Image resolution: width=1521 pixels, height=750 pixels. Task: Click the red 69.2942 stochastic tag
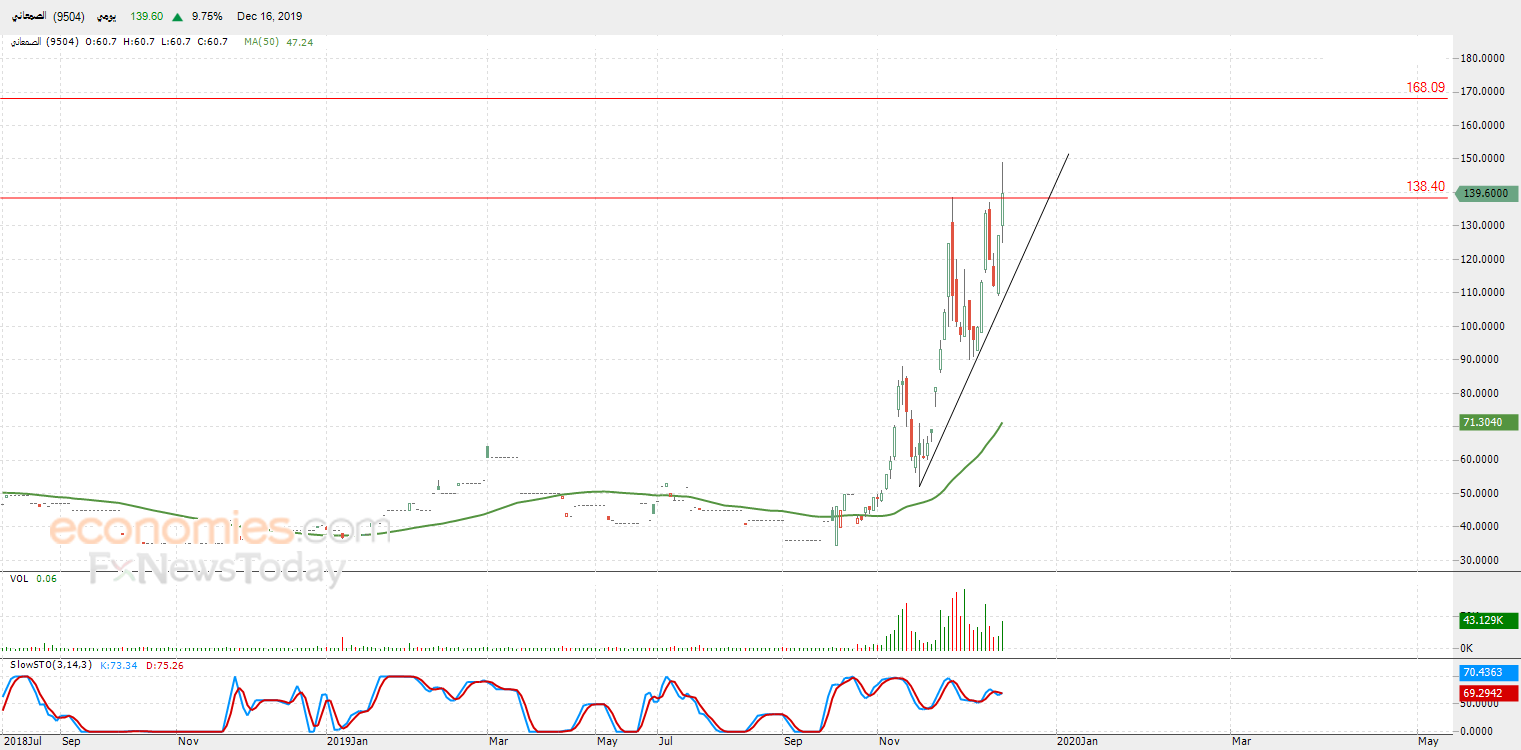pyautogui.click(x=1489, y=693)
